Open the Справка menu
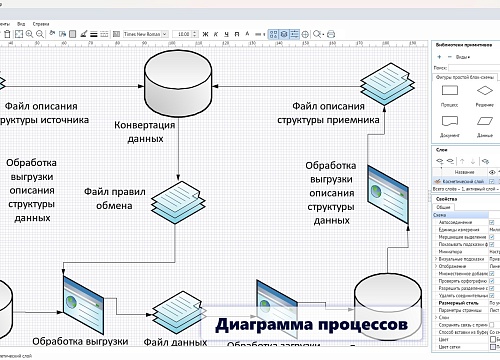The height and width of the screenshot is (360, 500). coord(41,24)
